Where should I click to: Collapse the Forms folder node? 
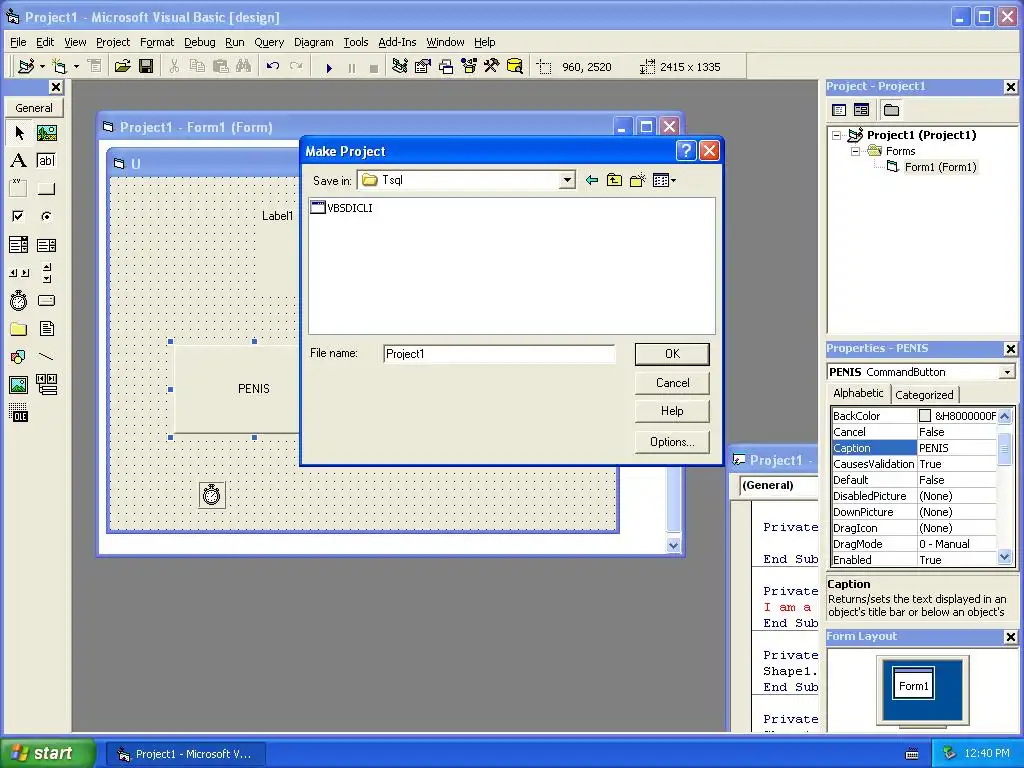[x=855, y=151]
